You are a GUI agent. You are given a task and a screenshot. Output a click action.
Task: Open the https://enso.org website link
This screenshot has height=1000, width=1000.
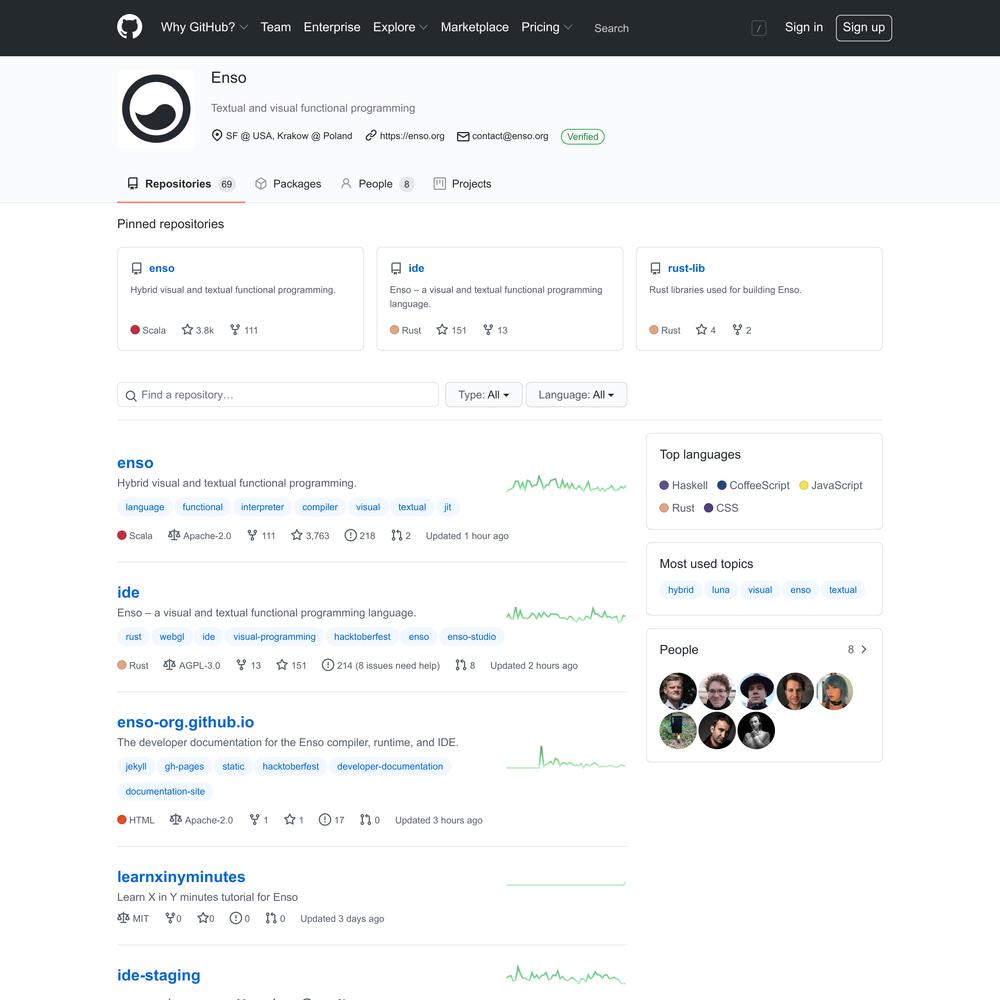click(x=412, y=136)
